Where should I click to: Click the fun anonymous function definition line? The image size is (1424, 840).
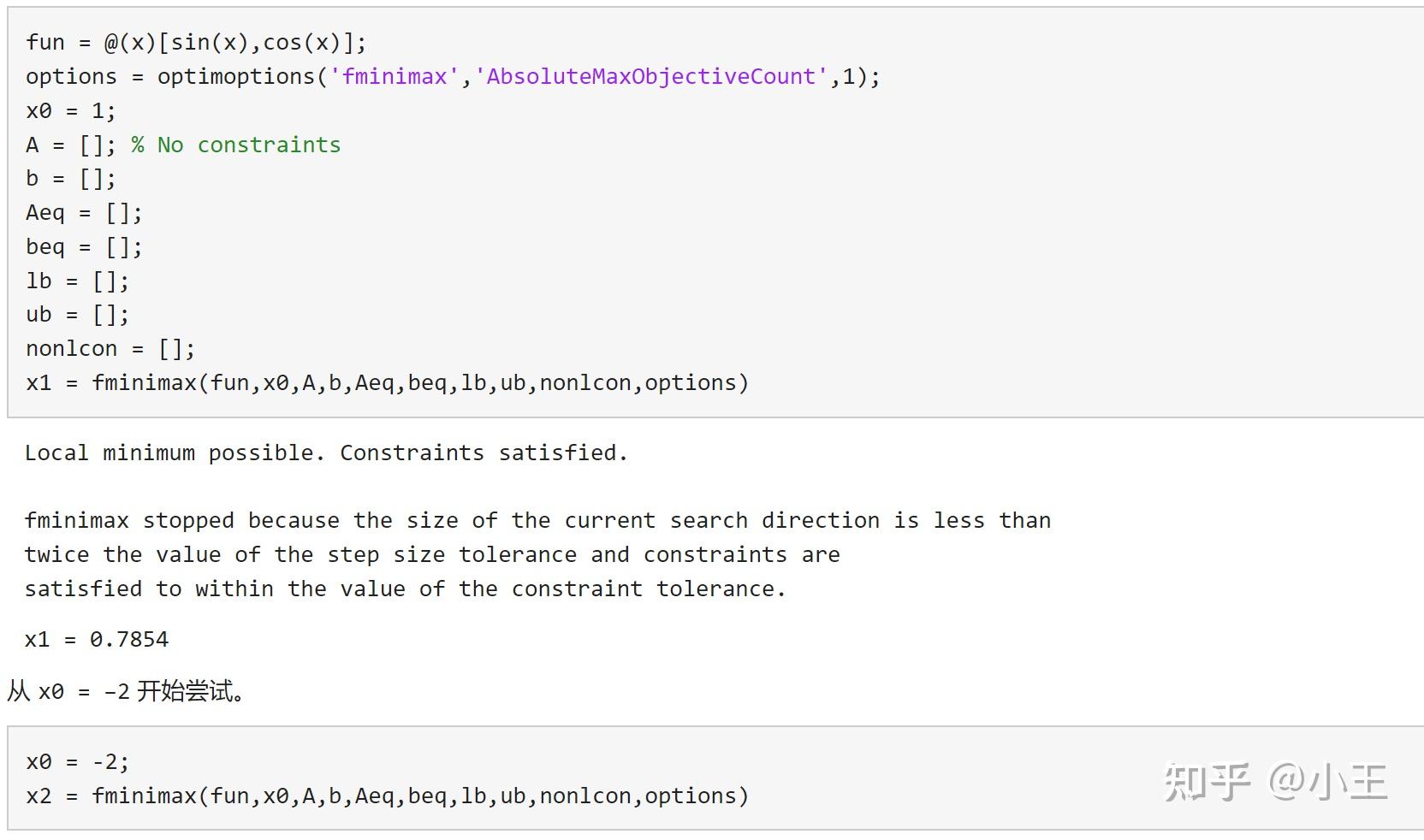(196, 42)
